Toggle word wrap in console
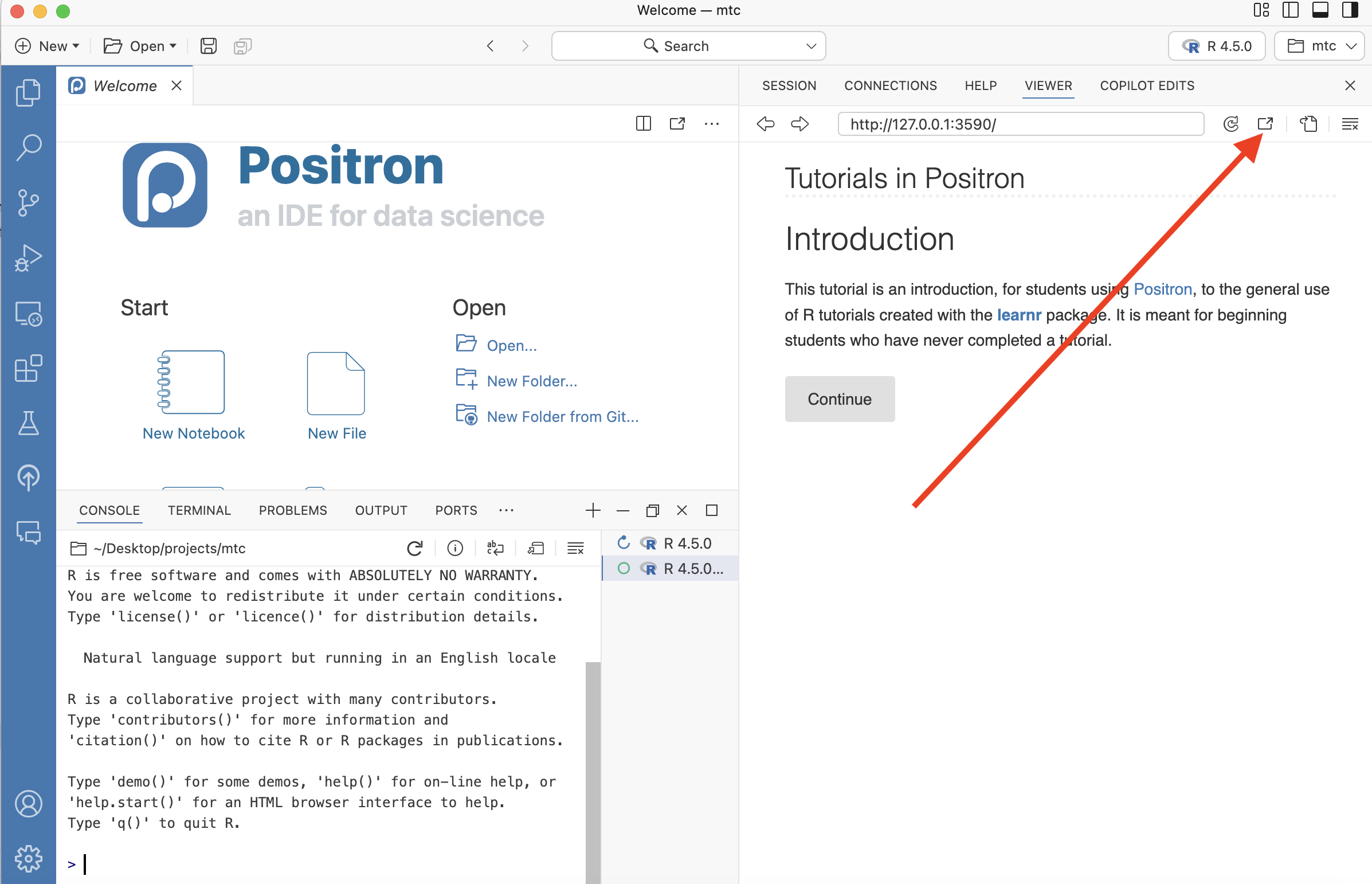 pyautogui.click(x=495, y=548)
